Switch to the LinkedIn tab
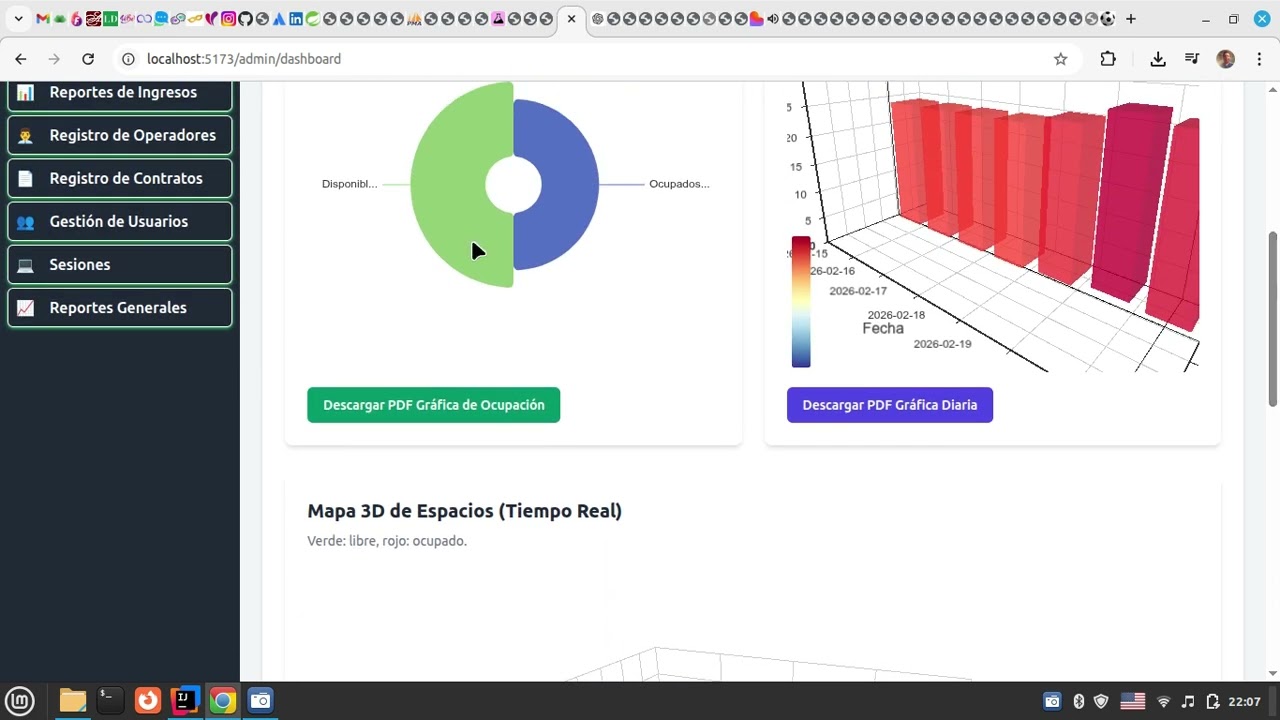Image resolution: width=1280 pixels, height=720 pixels. point(297,19)
